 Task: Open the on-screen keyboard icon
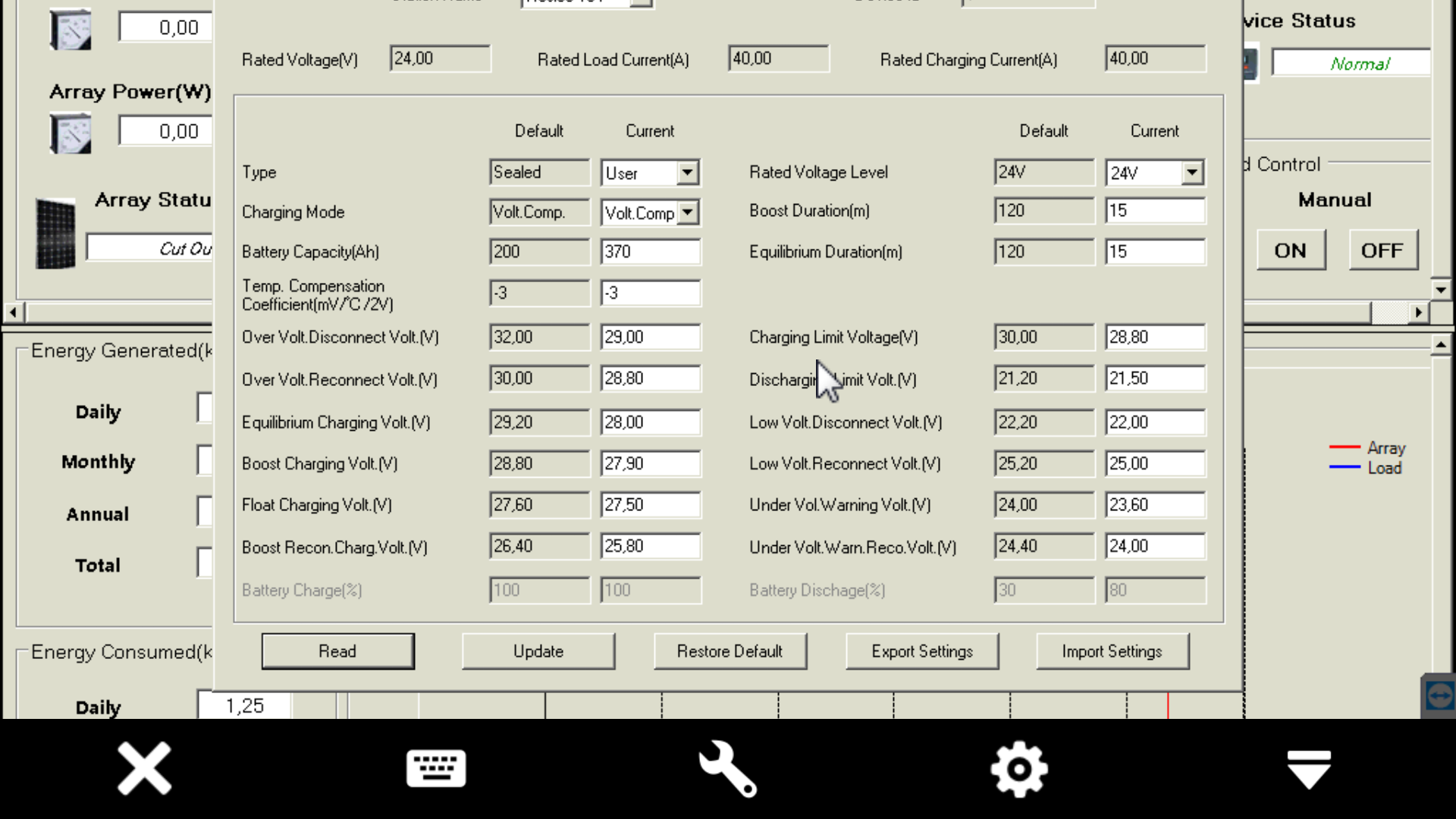pyautogui.click(x=436, y=769)
